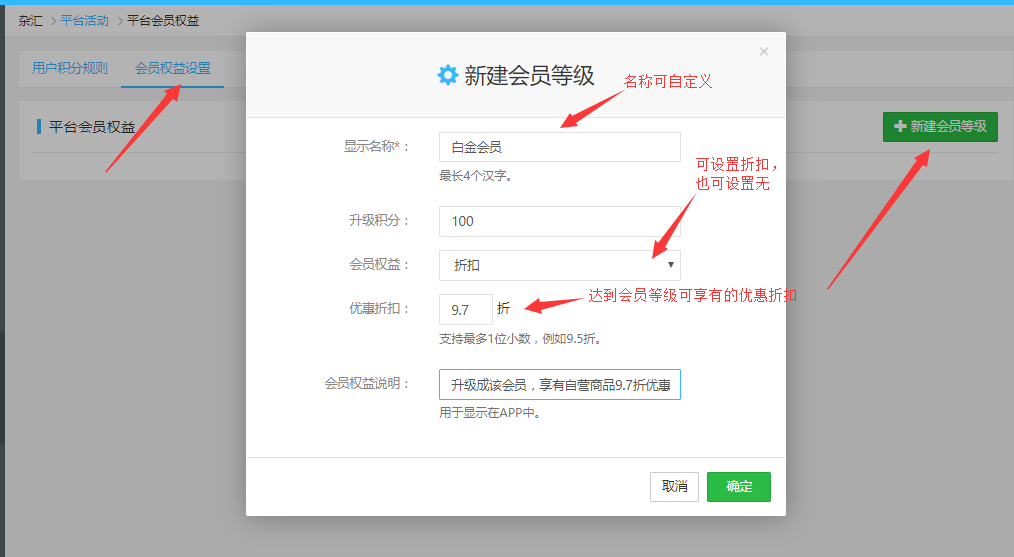Click the 会员权益 dropdown arrow
Screen dimensions: 1014x557
point(671,265)
